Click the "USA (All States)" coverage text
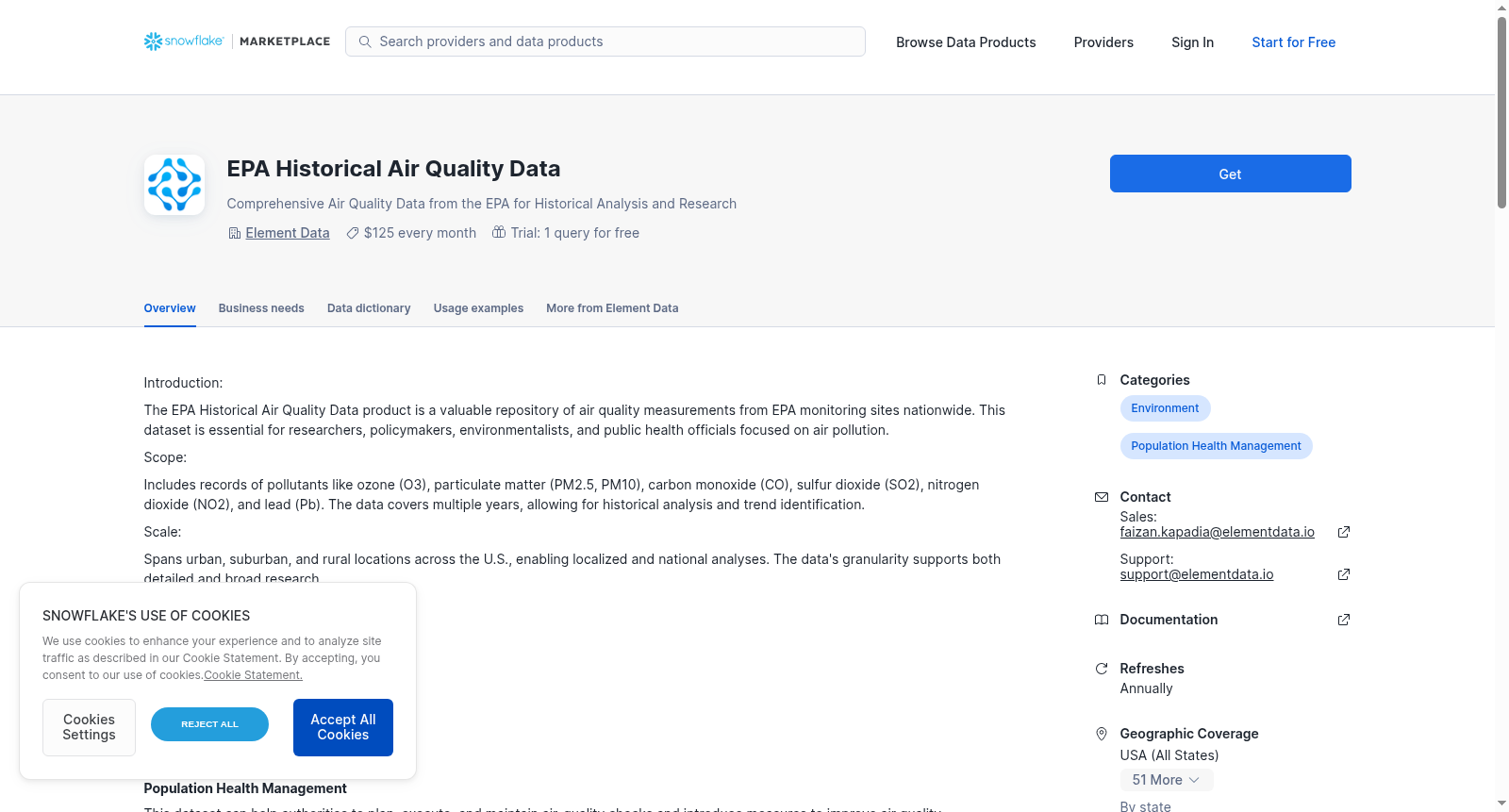The width and height of the screenshot is (1509, 812). (1169, 755)
